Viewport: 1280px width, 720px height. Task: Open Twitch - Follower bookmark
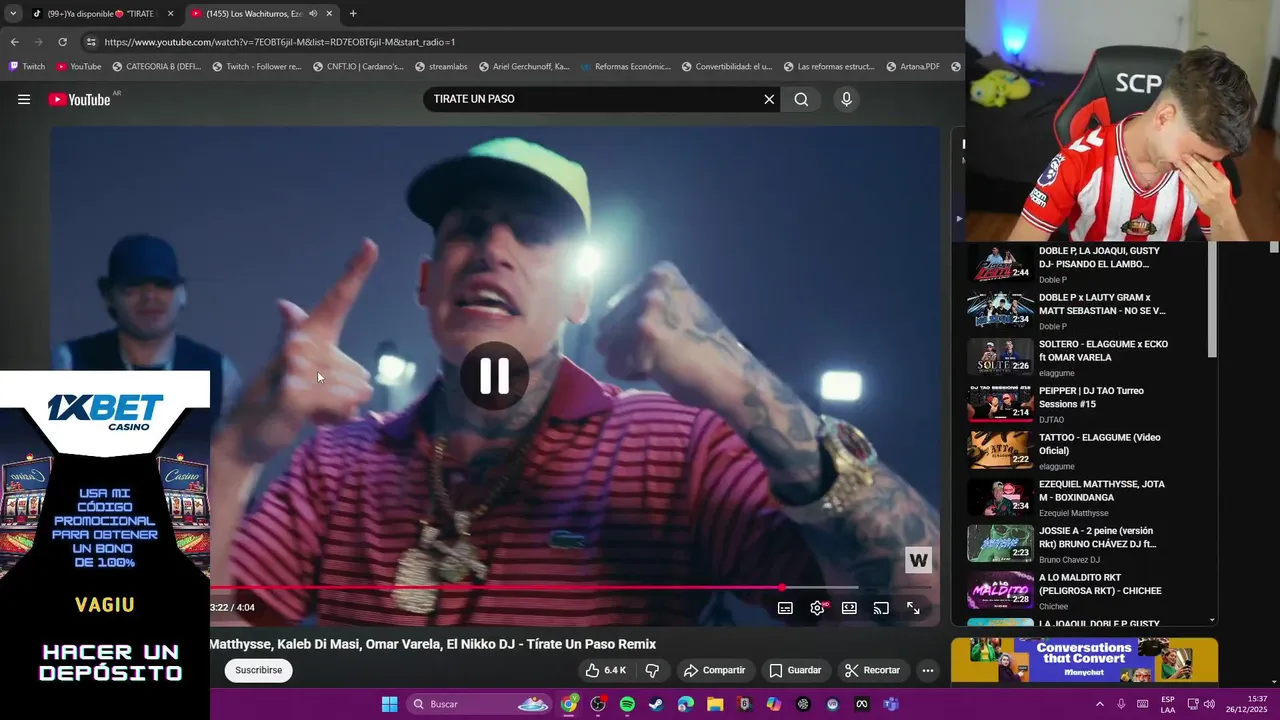256,67
